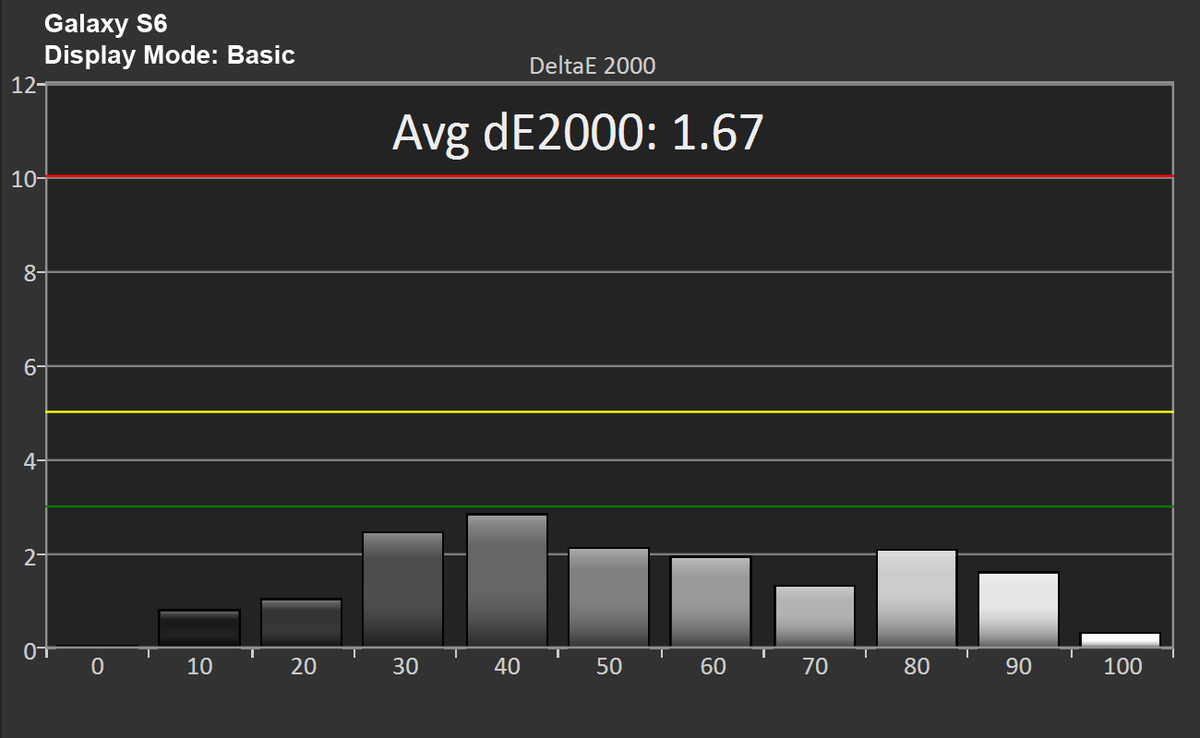Screen dimensions: 1200x738
Task: Click the bar at 90 percent
Action: [x=1019, y=609]
